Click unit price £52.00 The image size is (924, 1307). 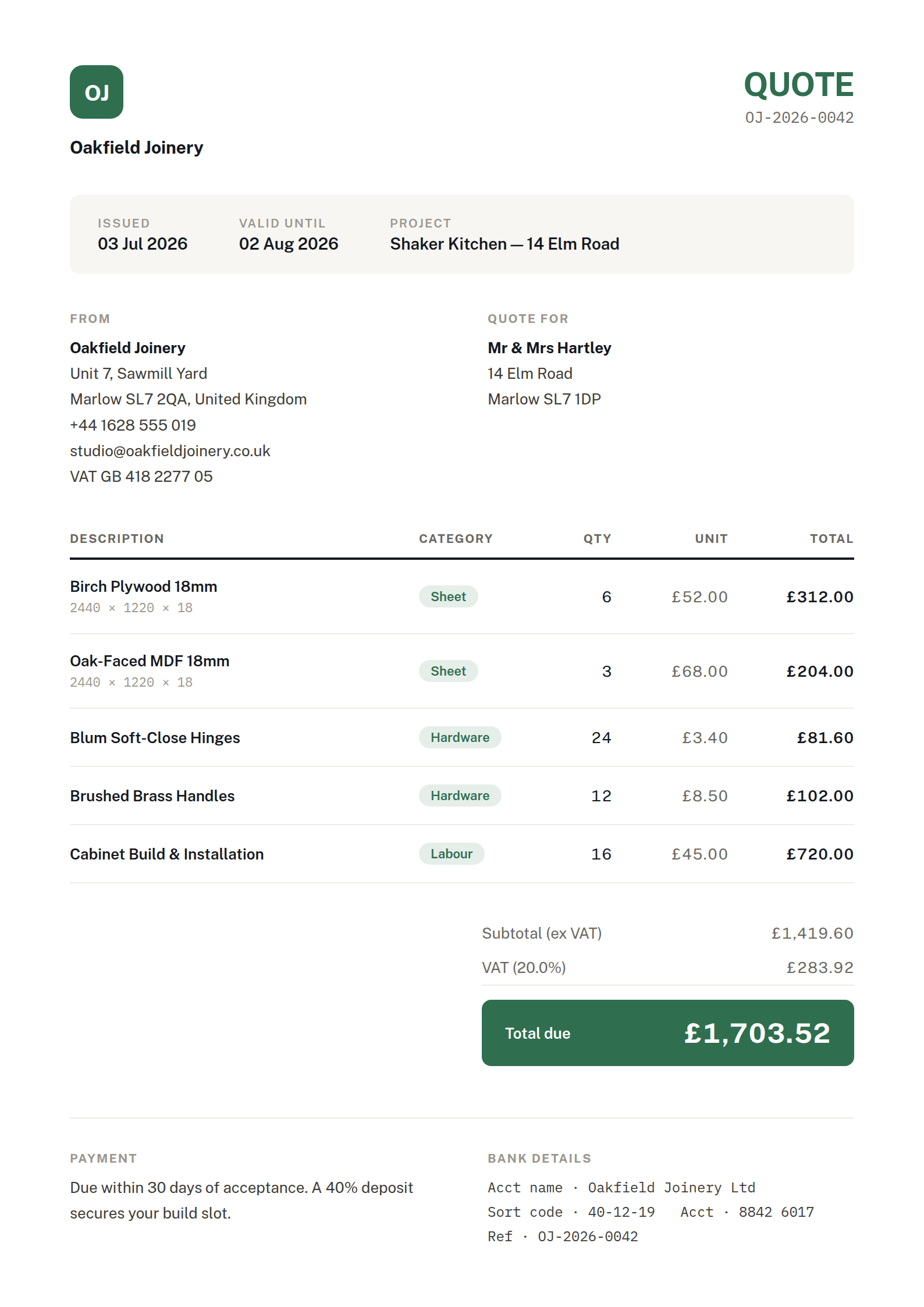pyautogui.click(x=699, y=597)
